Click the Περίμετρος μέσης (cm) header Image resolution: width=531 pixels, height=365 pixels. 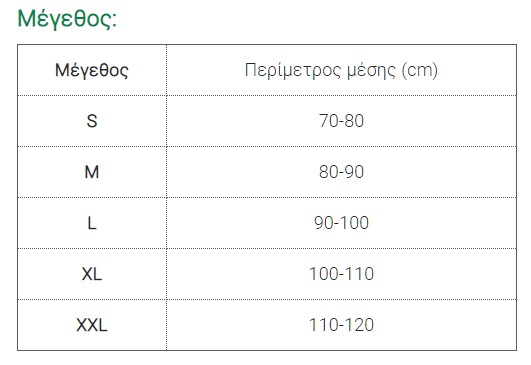point(341,70)
